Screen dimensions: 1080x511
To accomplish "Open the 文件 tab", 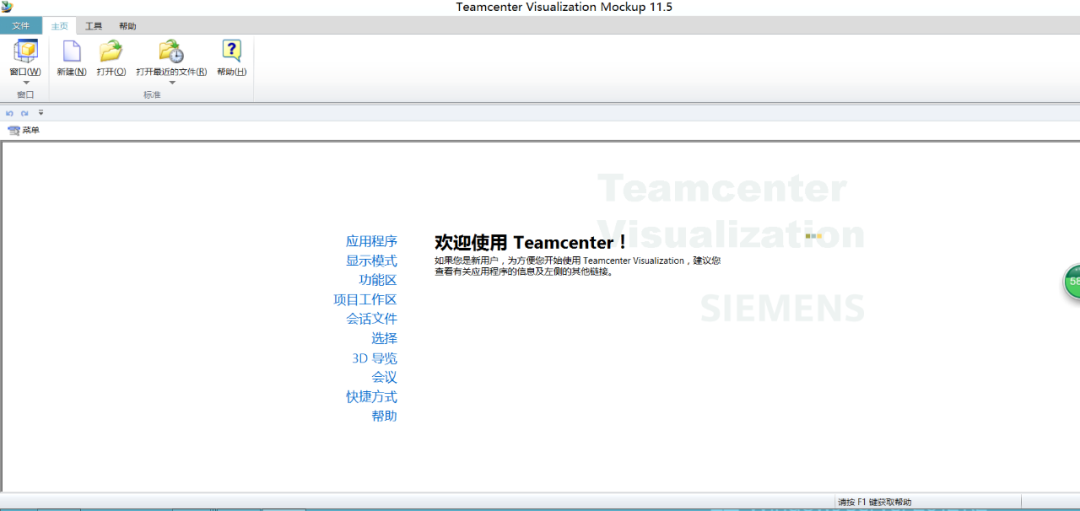I will tap(21, 26).
